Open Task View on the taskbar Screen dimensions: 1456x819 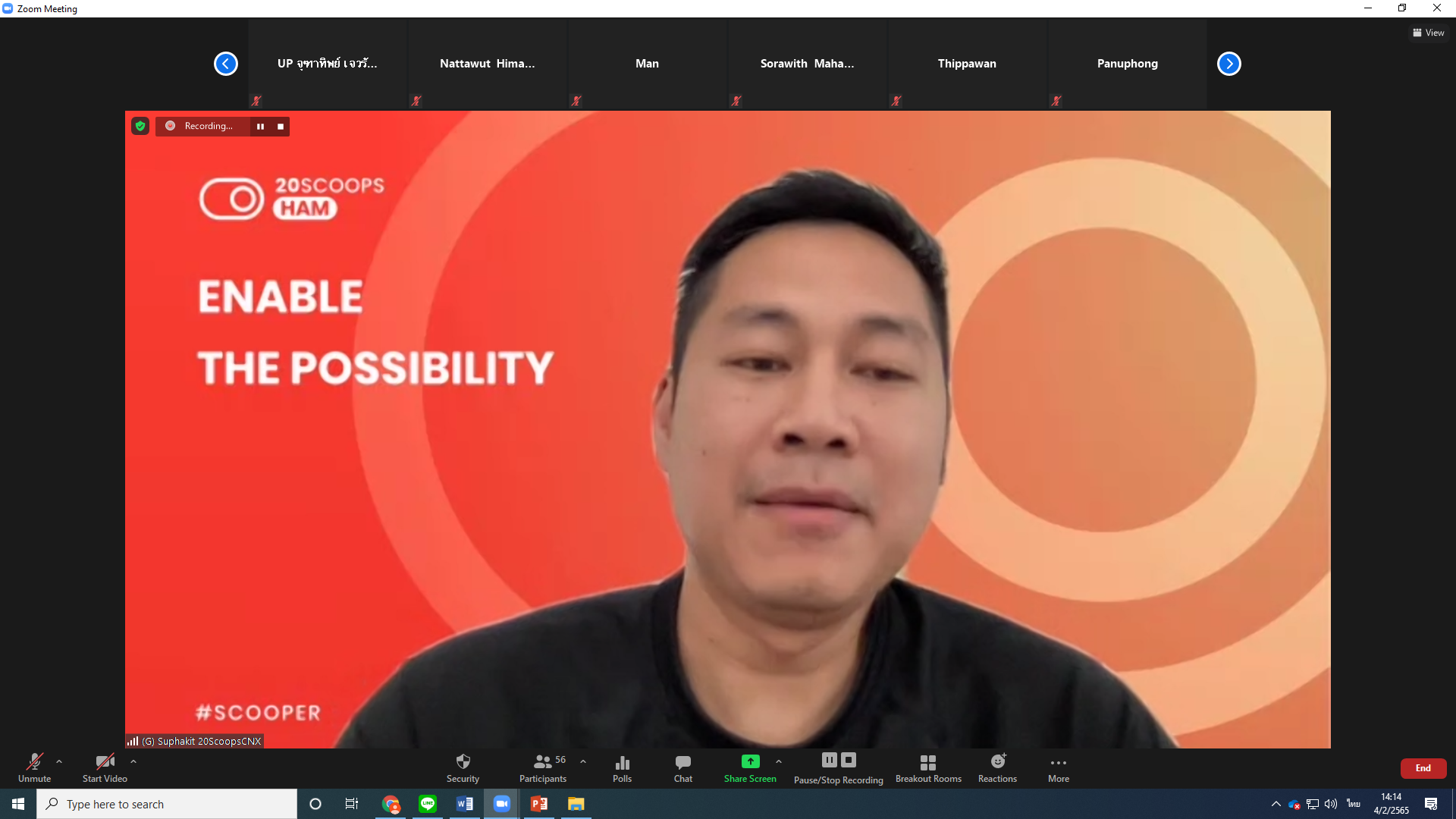click(352, 804)
